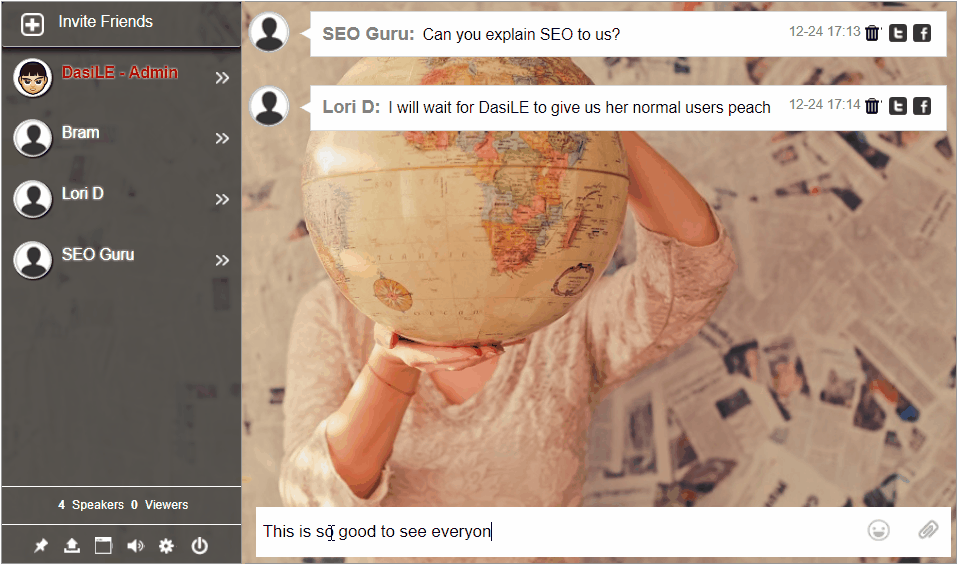This screenshot has height=565, width=958.
Task: Share Lori D's message on Facebook
Action: pyautogui.click(x=922, y=106)
